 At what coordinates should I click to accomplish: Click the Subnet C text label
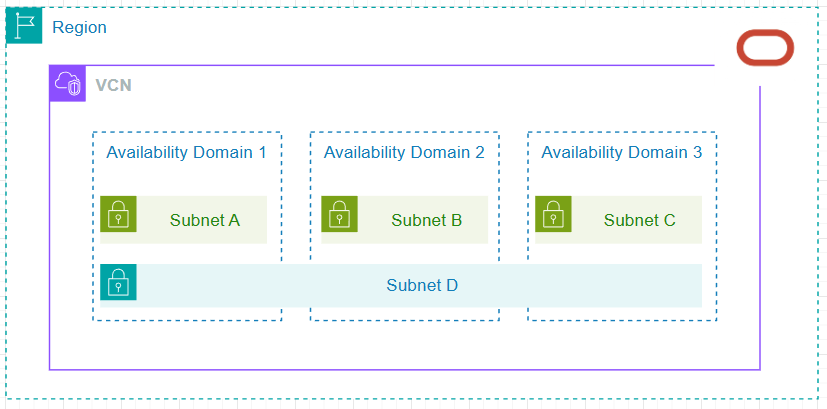point(639,220)
